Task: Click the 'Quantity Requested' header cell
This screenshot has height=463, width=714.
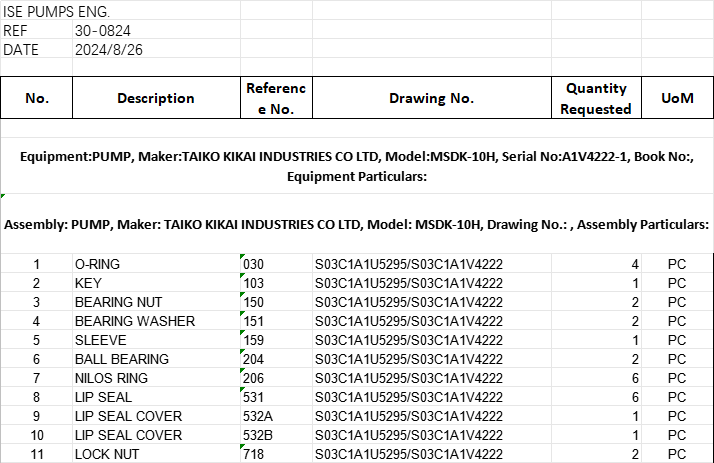Action: tap(595, 98)
